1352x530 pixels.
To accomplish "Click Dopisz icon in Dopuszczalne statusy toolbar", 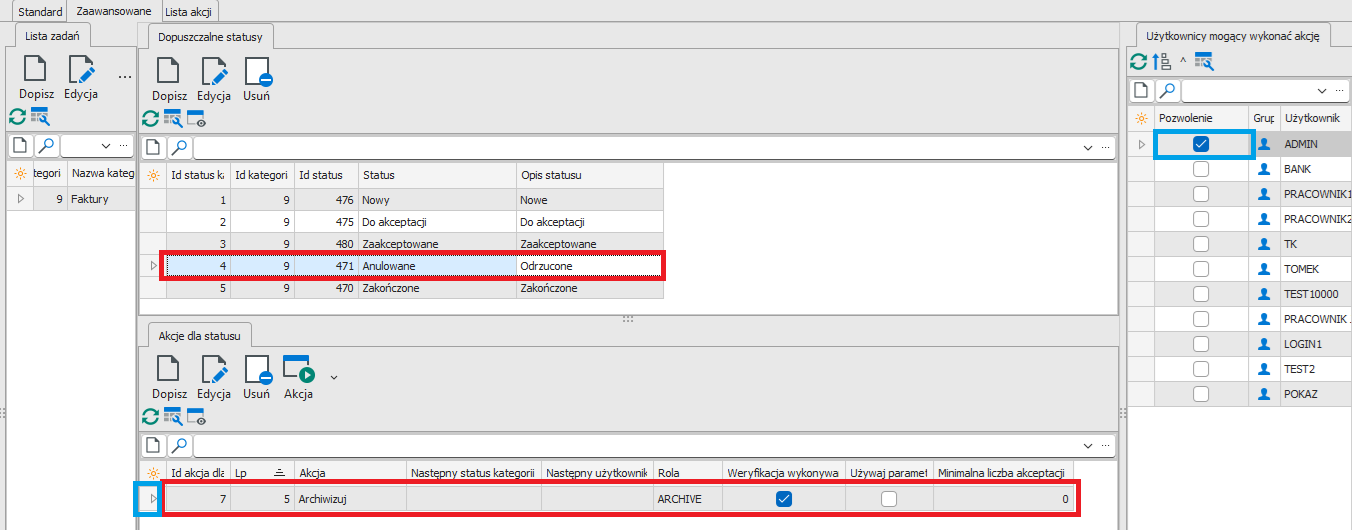I will click(170, 72).
